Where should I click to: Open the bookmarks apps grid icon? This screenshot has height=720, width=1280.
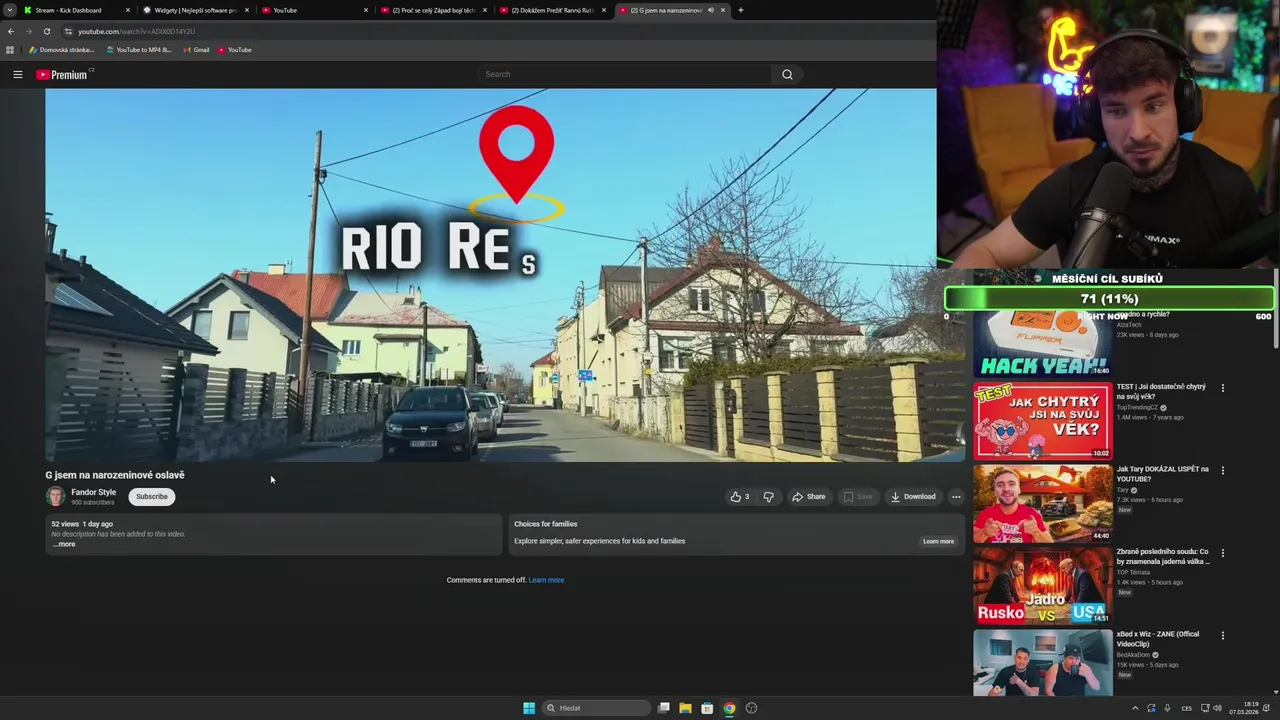(10, 50)
